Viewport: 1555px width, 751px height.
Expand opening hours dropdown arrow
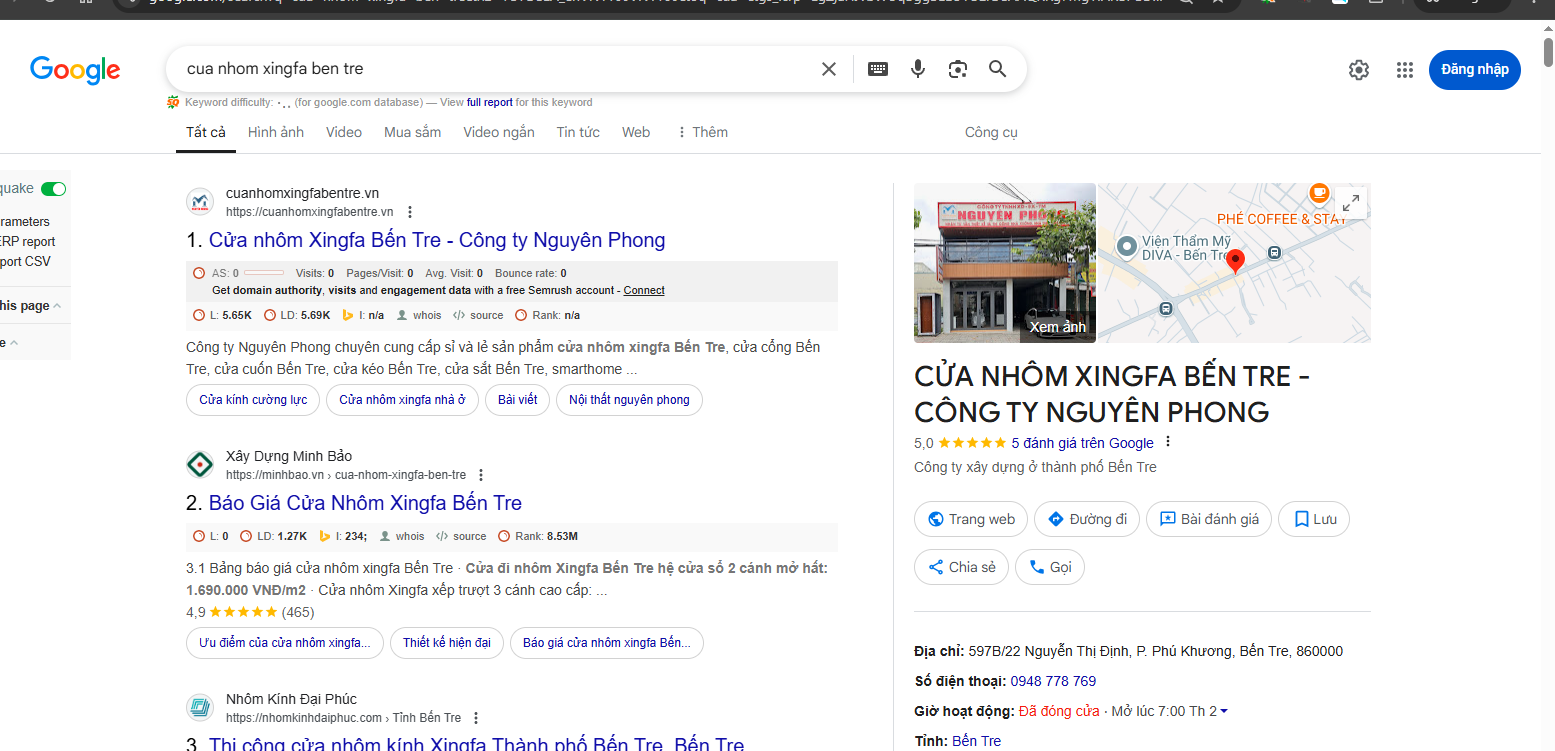pyautogui.click(x=1224, y=711)
